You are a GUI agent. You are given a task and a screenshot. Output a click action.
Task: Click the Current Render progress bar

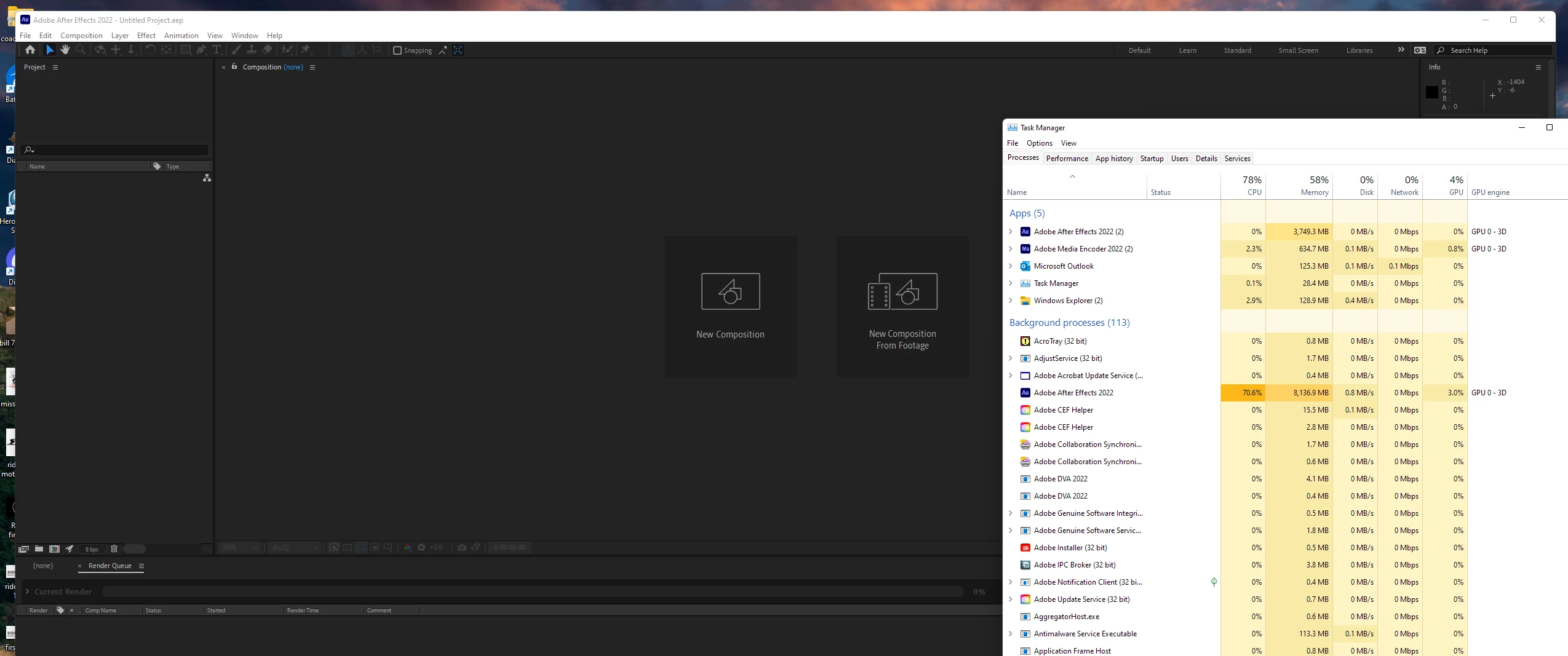tap(533, 591)
